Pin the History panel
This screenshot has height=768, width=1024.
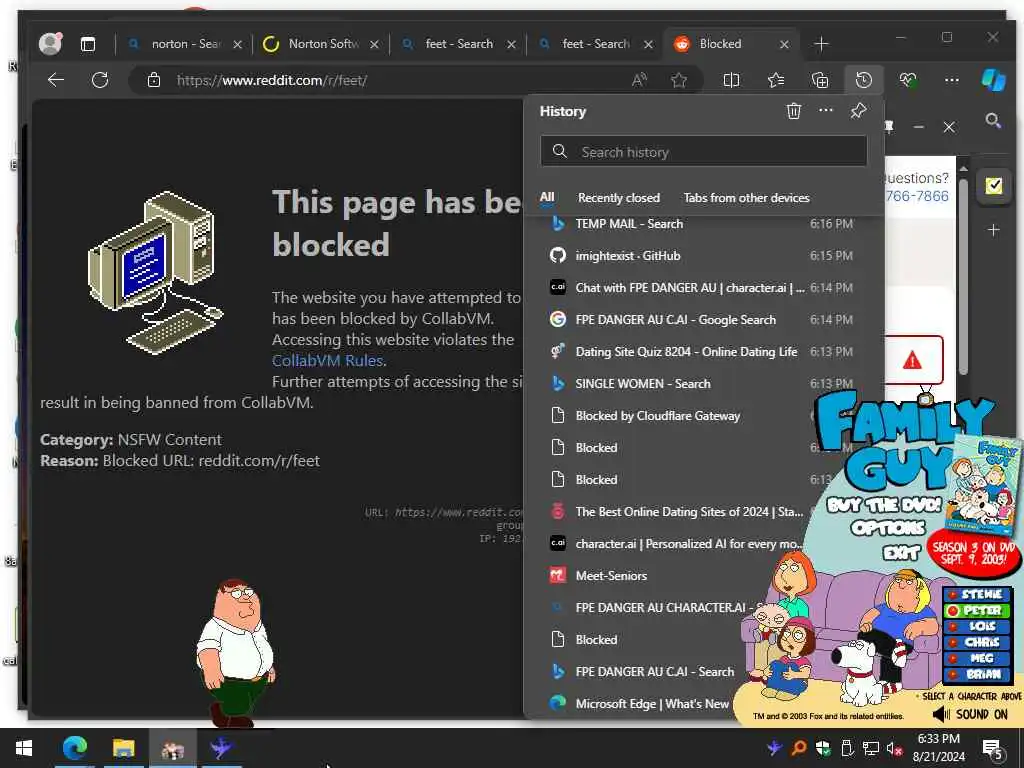click(858, 111)
